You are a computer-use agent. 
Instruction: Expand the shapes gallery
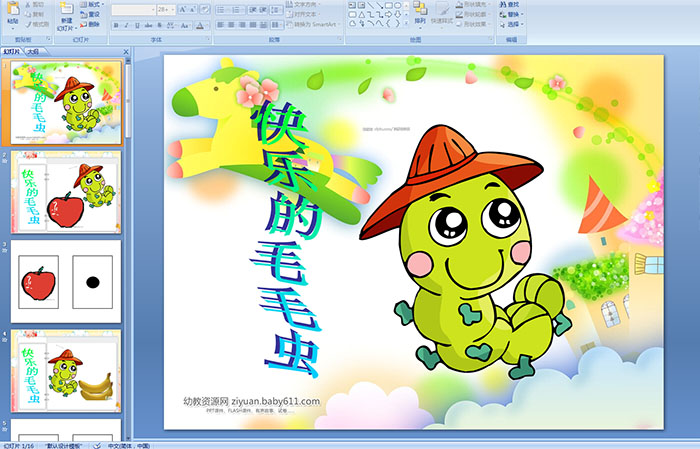[406, 23]
